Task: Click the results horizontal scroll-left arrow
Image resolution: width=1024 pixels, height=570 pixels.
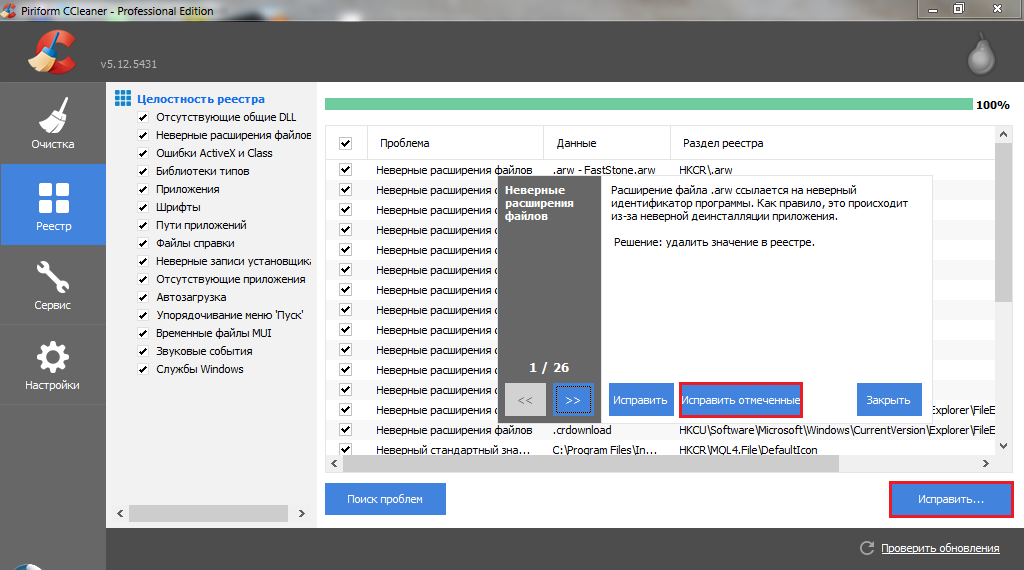Action: point(334,464)
